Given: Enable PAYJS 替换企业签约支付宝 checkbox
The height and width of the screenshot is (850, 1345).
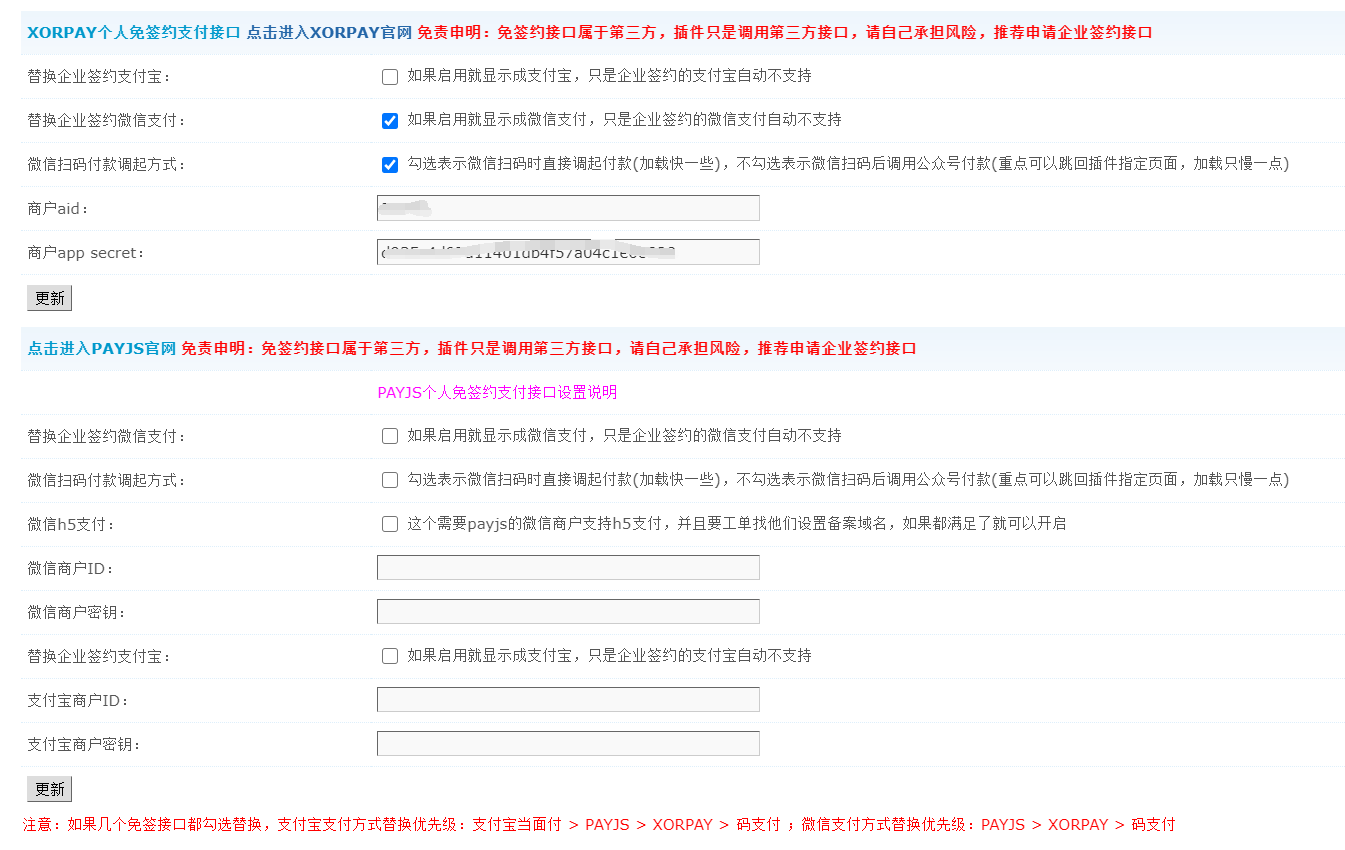Looking at the screenshot, I should [390, 656].
